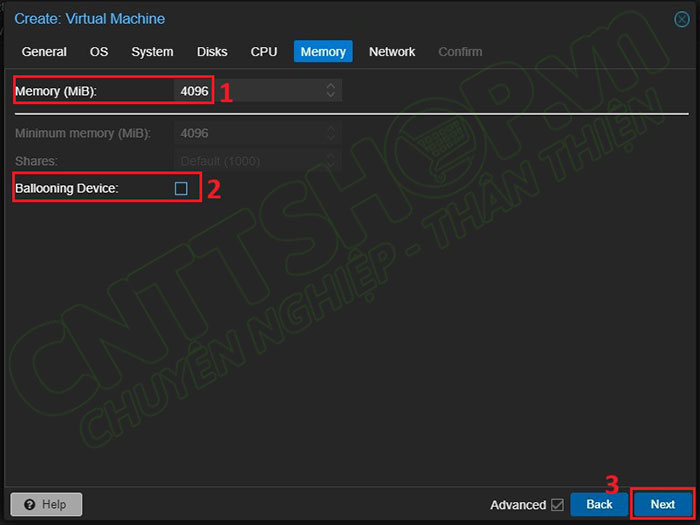700x525 pixels.
Task: Click the Minimum memory spinner arrows
Action: tap(331, 133)
